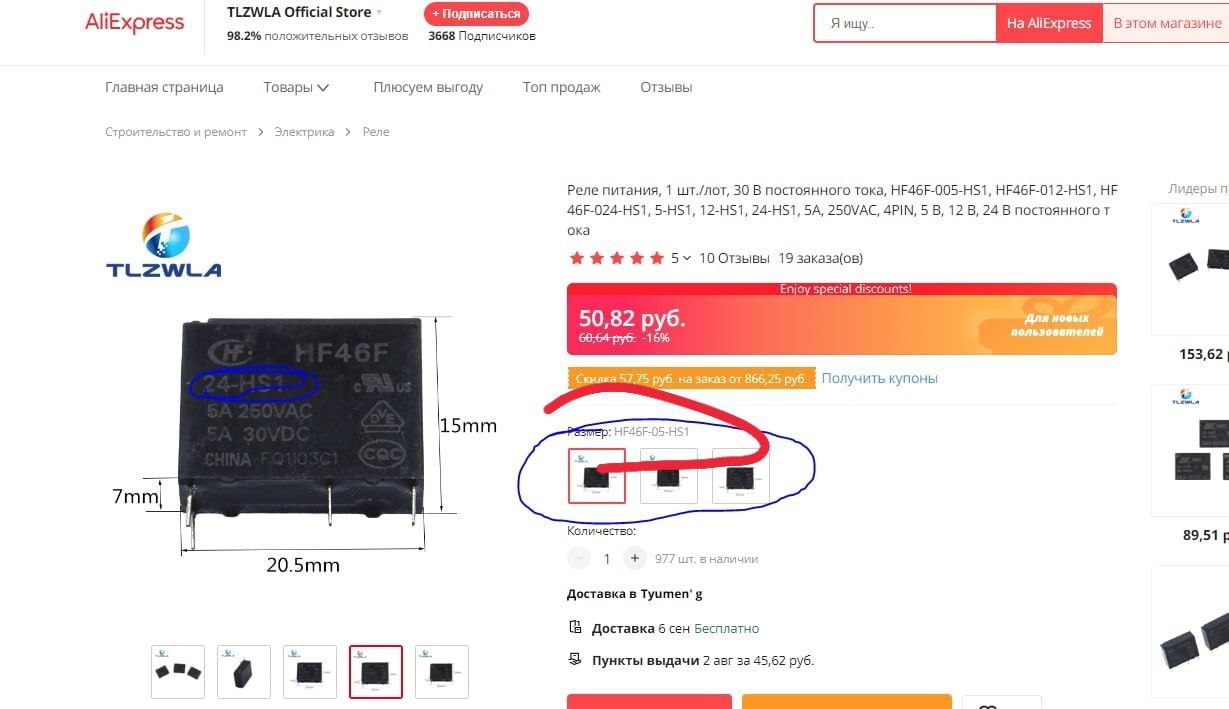Expand the Товары dropdown menu
1229x709 pixels.
[x=296, y=87]
